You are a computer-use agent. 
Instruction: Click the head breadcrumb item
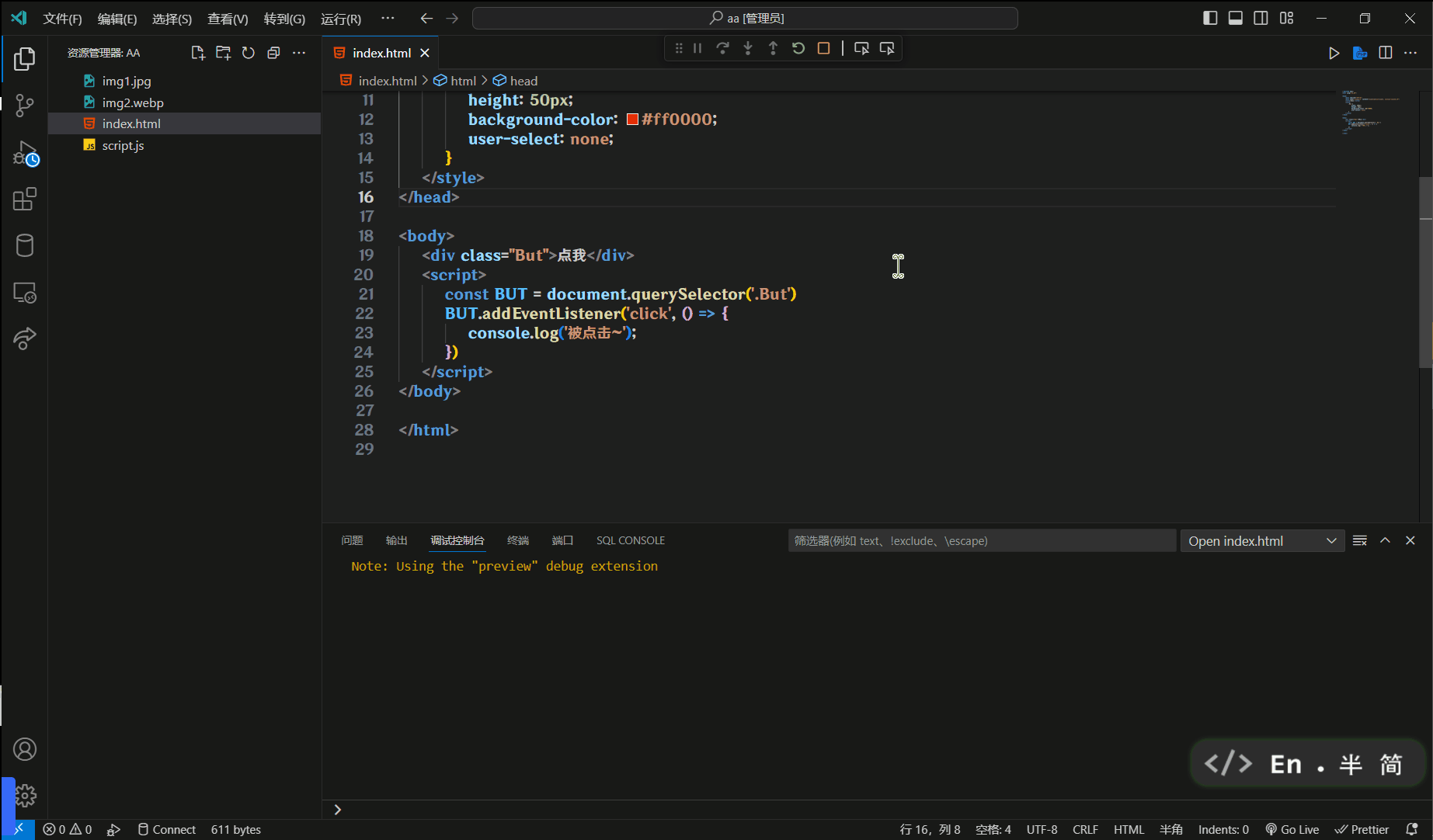(523, 81)
